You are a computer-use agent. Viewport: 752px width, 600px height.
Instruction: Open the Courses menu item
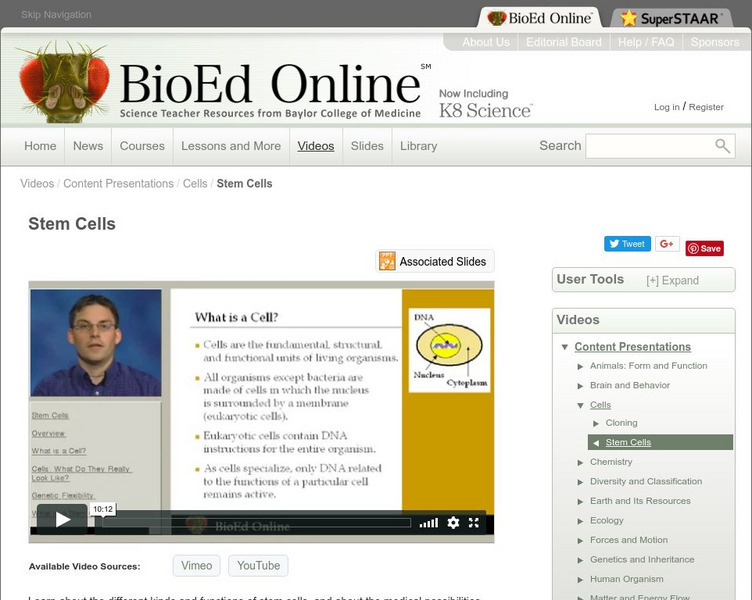[x=142, y=146]
